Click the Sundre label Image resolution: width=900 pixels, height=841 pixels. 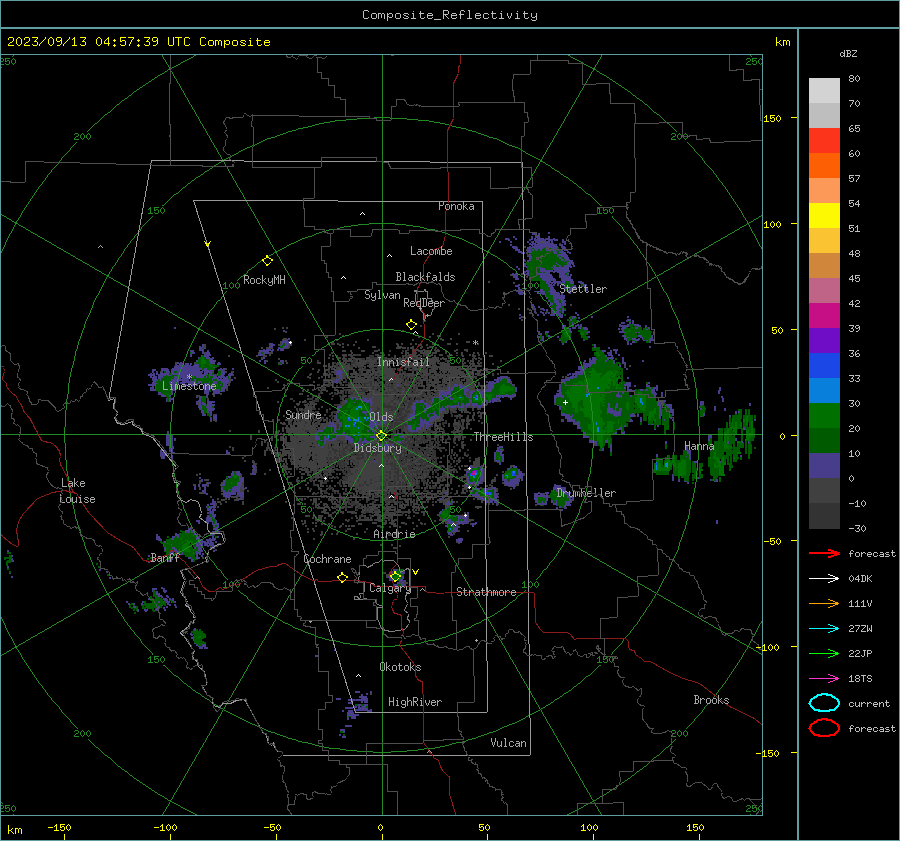coord(303,414)
